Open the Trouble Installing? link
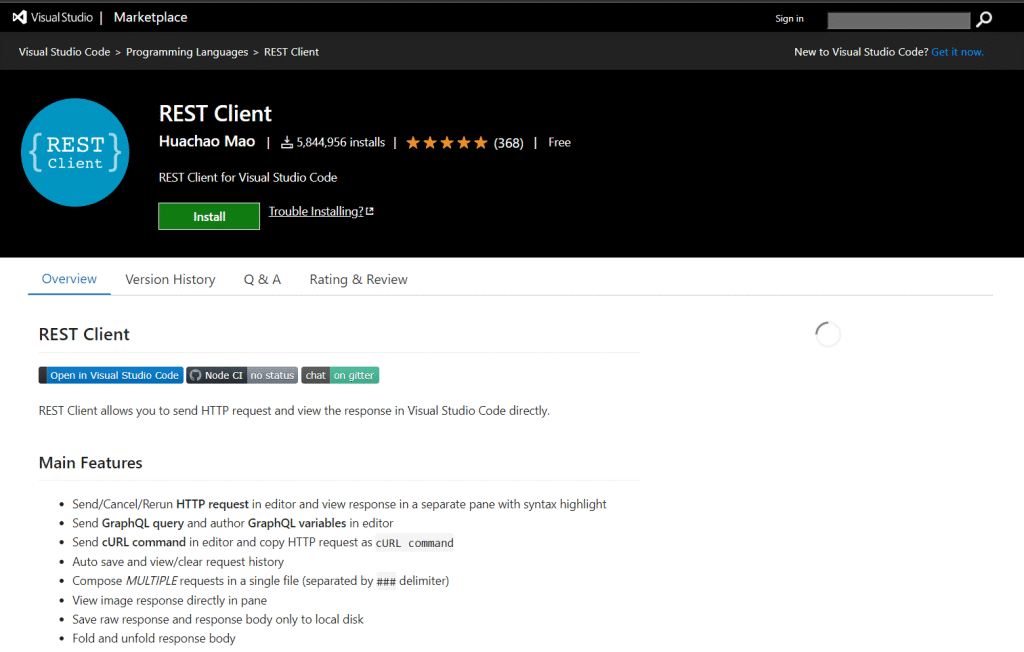Image resolution: width=1024 pixels, height=652 pixels. click(315, 211)
